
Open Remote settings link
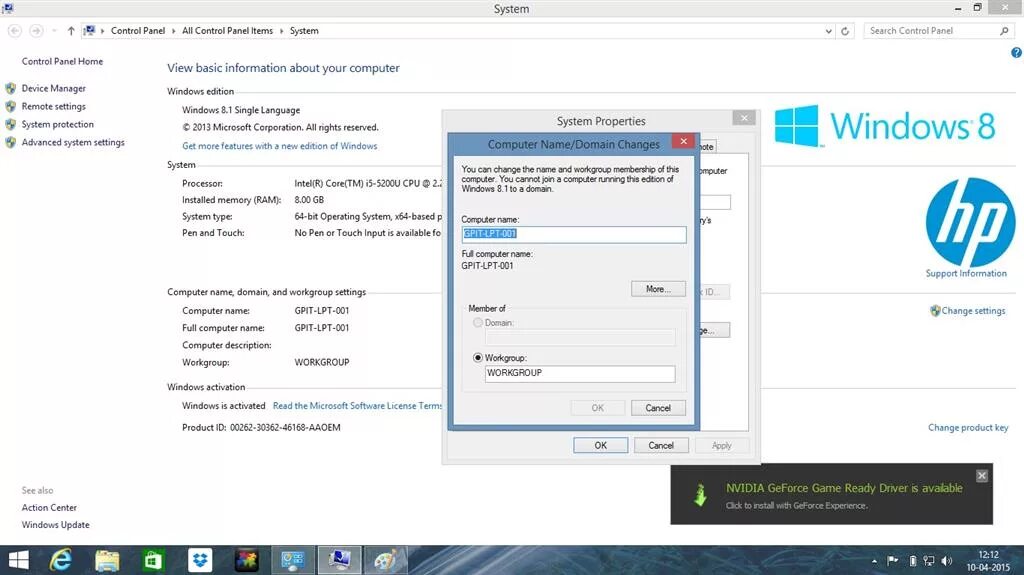(x=54, y=107)
